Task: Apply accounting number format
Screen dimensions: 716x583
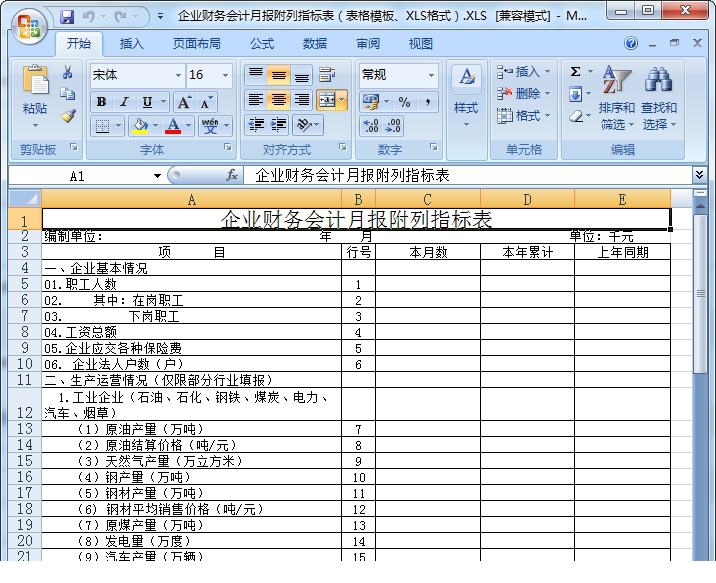Action: point(371,102)
